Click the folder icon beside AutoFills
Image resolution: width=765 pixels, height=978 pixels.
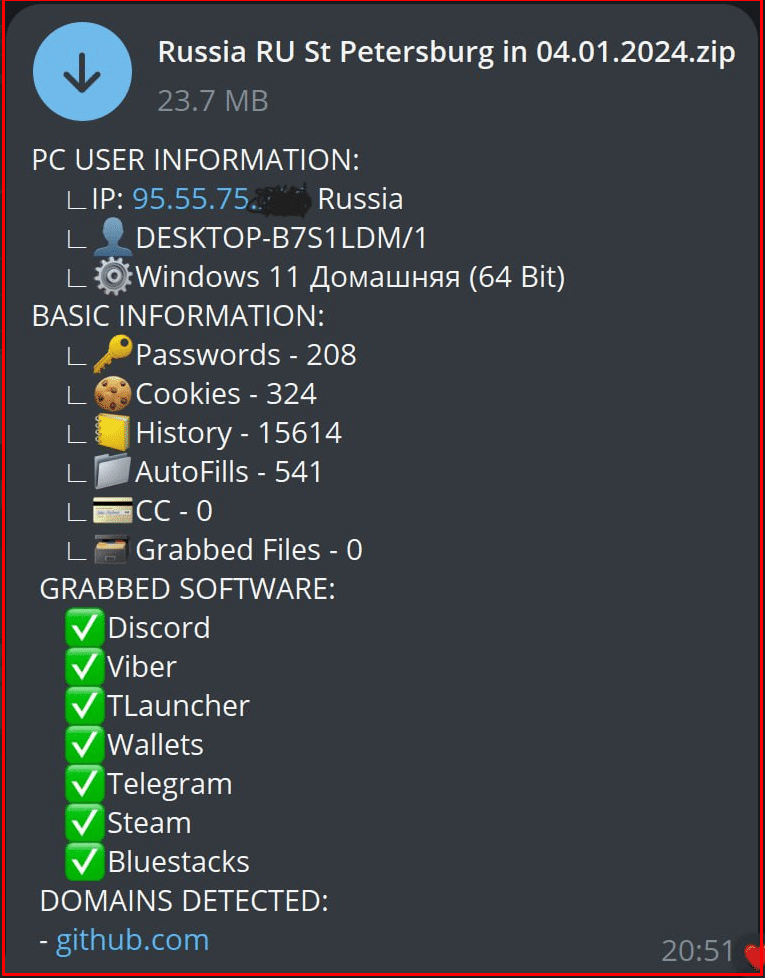[112, 472]
